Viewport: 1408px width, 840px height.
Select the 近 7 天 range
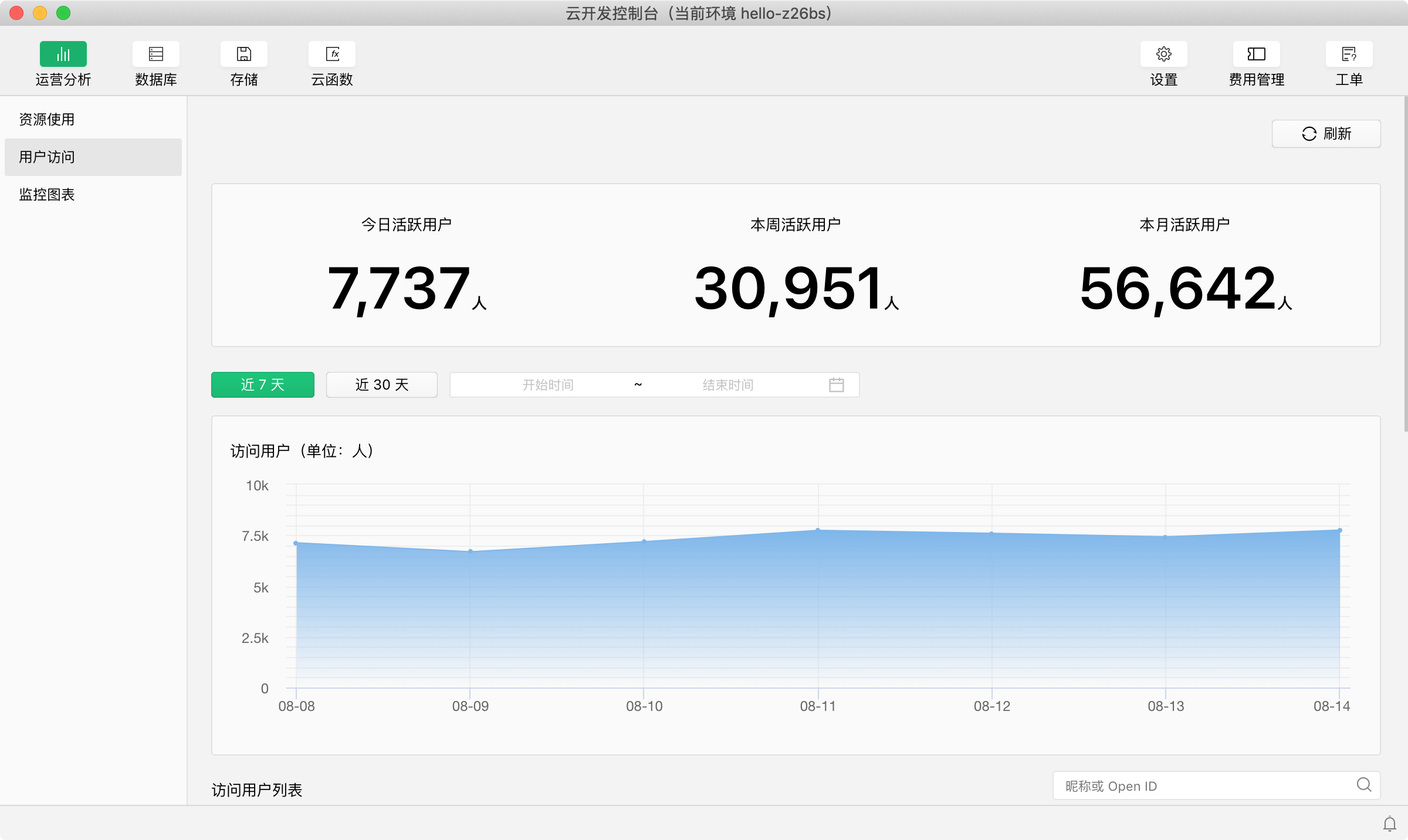[263, 385]
